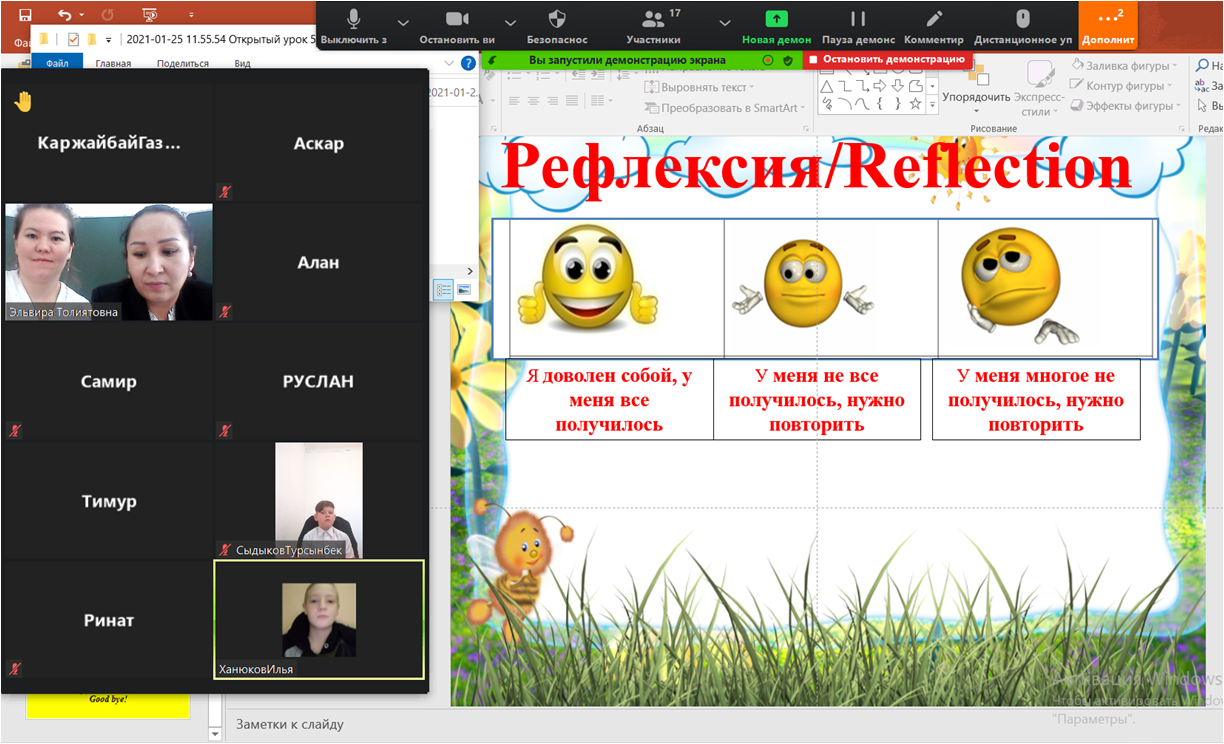The width and height of the screenshot is (1224, 744).
Task: Click Преобразовать в SmartArt button
Action: click(x=722, y=108)
